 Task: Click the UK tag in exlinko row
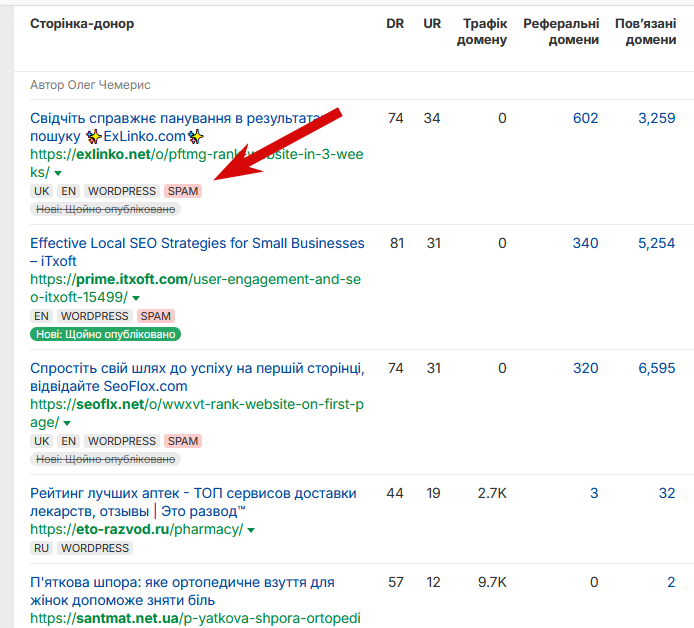pos(42,191)
